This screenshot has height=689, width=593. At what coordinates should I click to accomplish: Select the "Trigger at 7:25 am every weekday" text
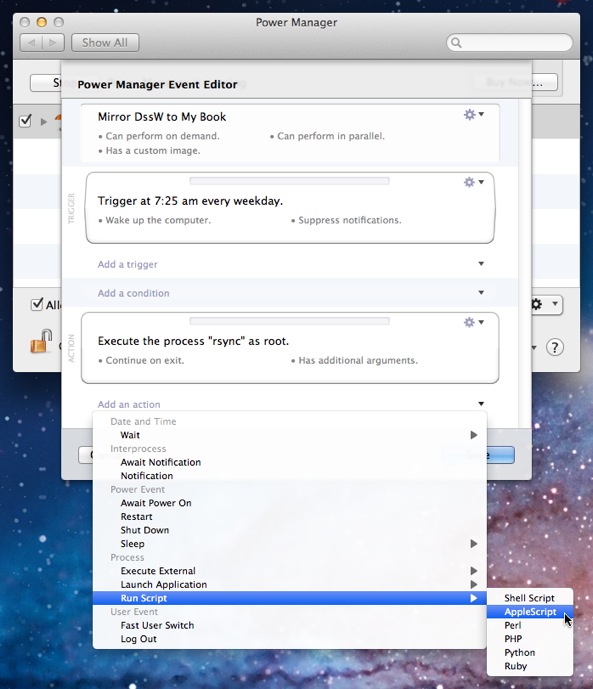click(x=190, y=201)
